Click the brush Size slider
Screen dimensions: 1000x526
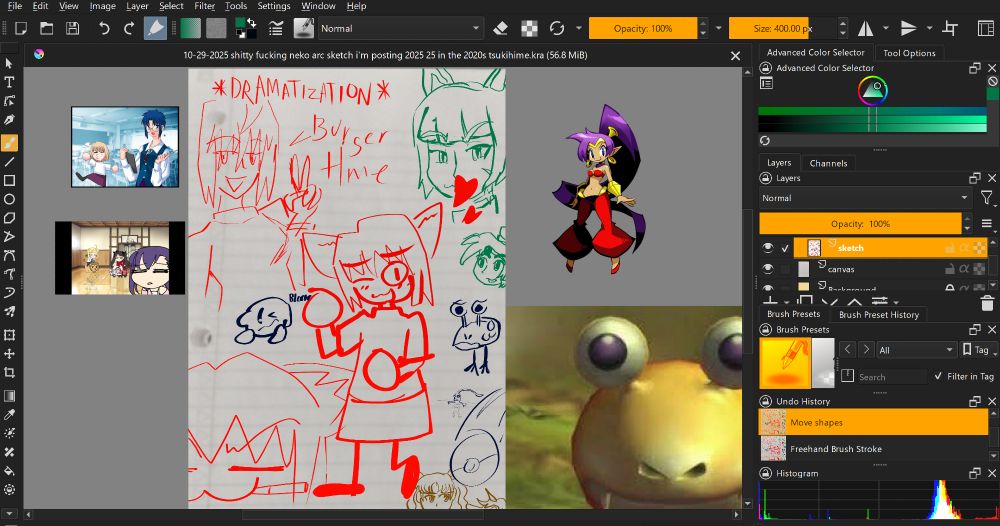click(x=783, y=28)
